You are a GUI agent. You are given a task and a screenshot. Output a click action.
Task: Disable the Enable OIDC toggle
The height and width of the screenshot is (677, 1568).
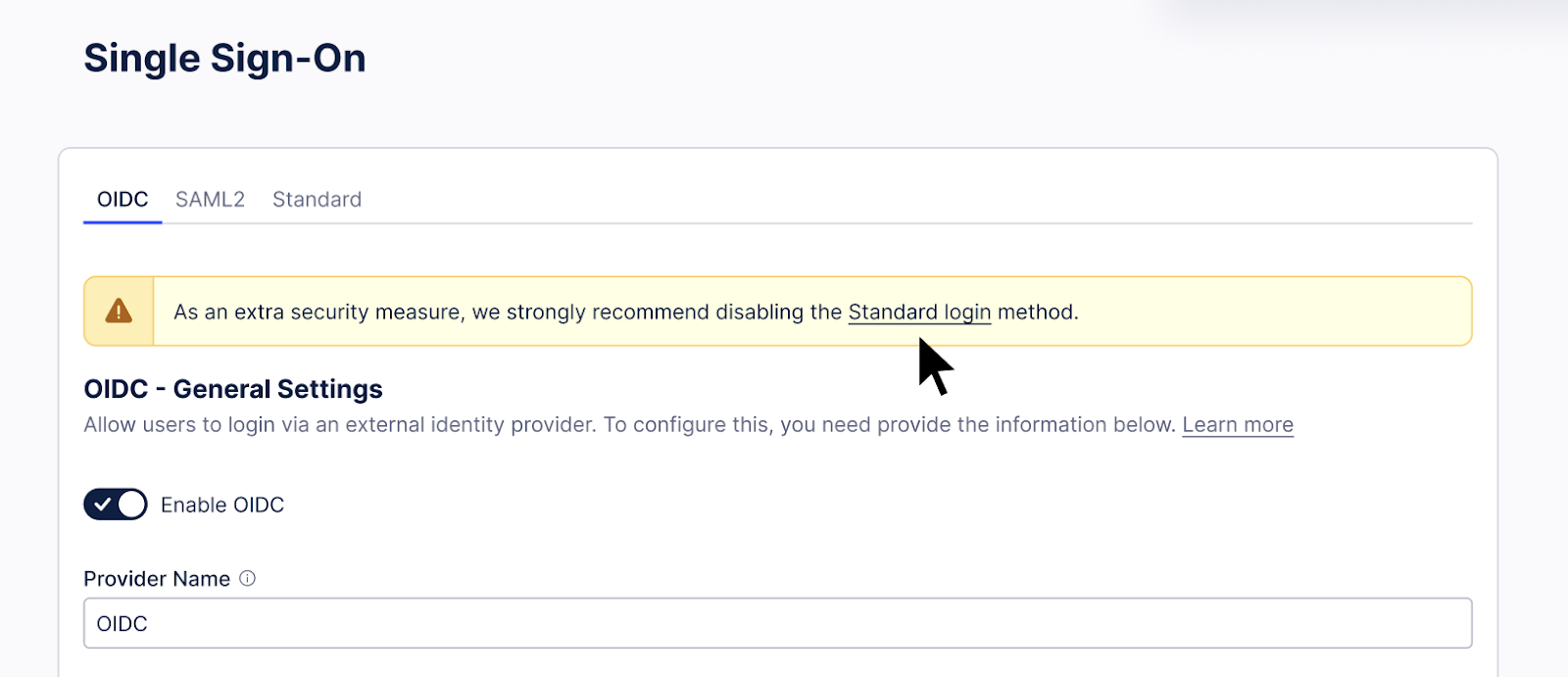(116, 505)
